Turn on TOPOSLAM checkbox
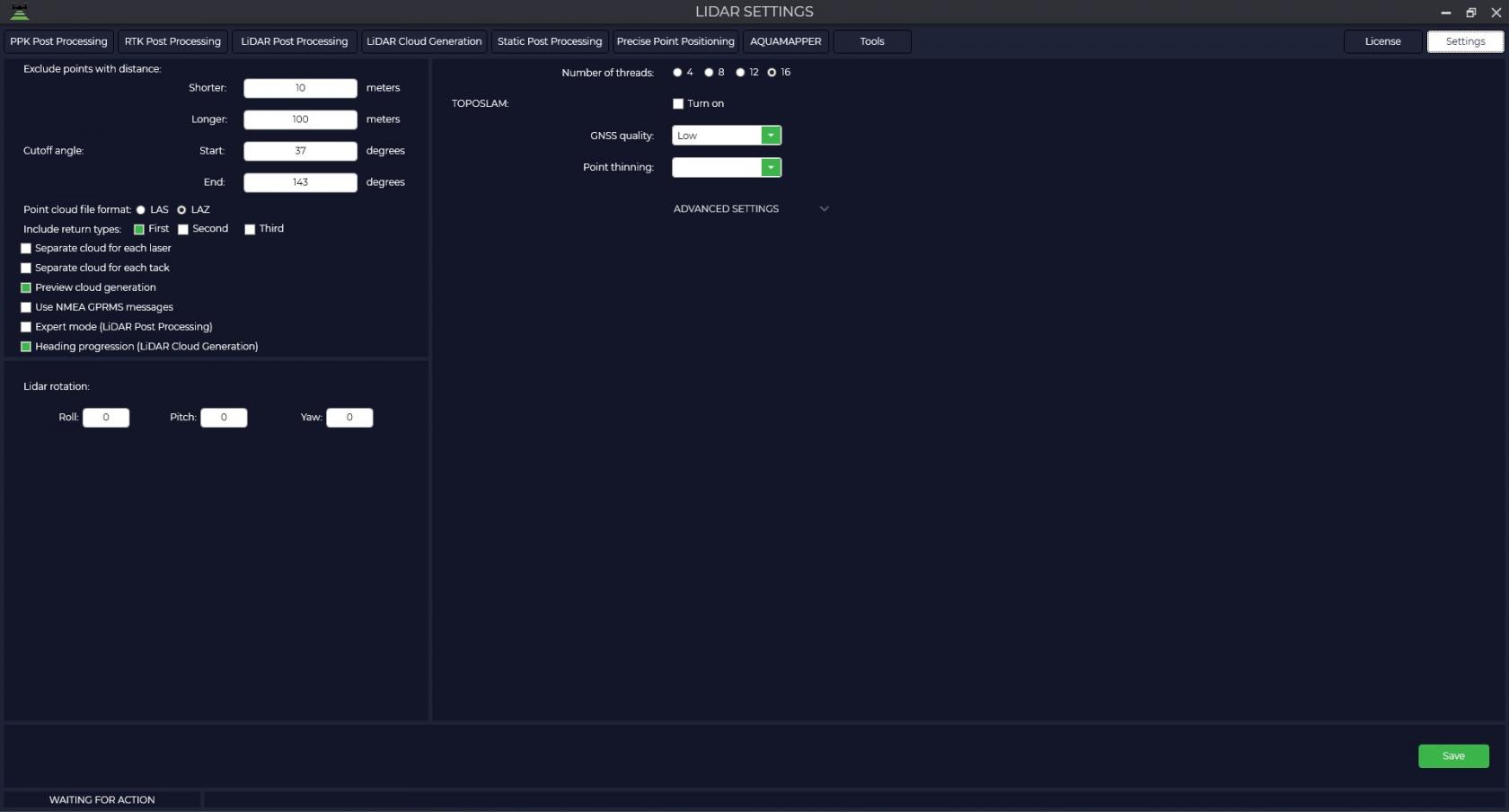This screenshot has height=812, width=1509. pos(678,104)
